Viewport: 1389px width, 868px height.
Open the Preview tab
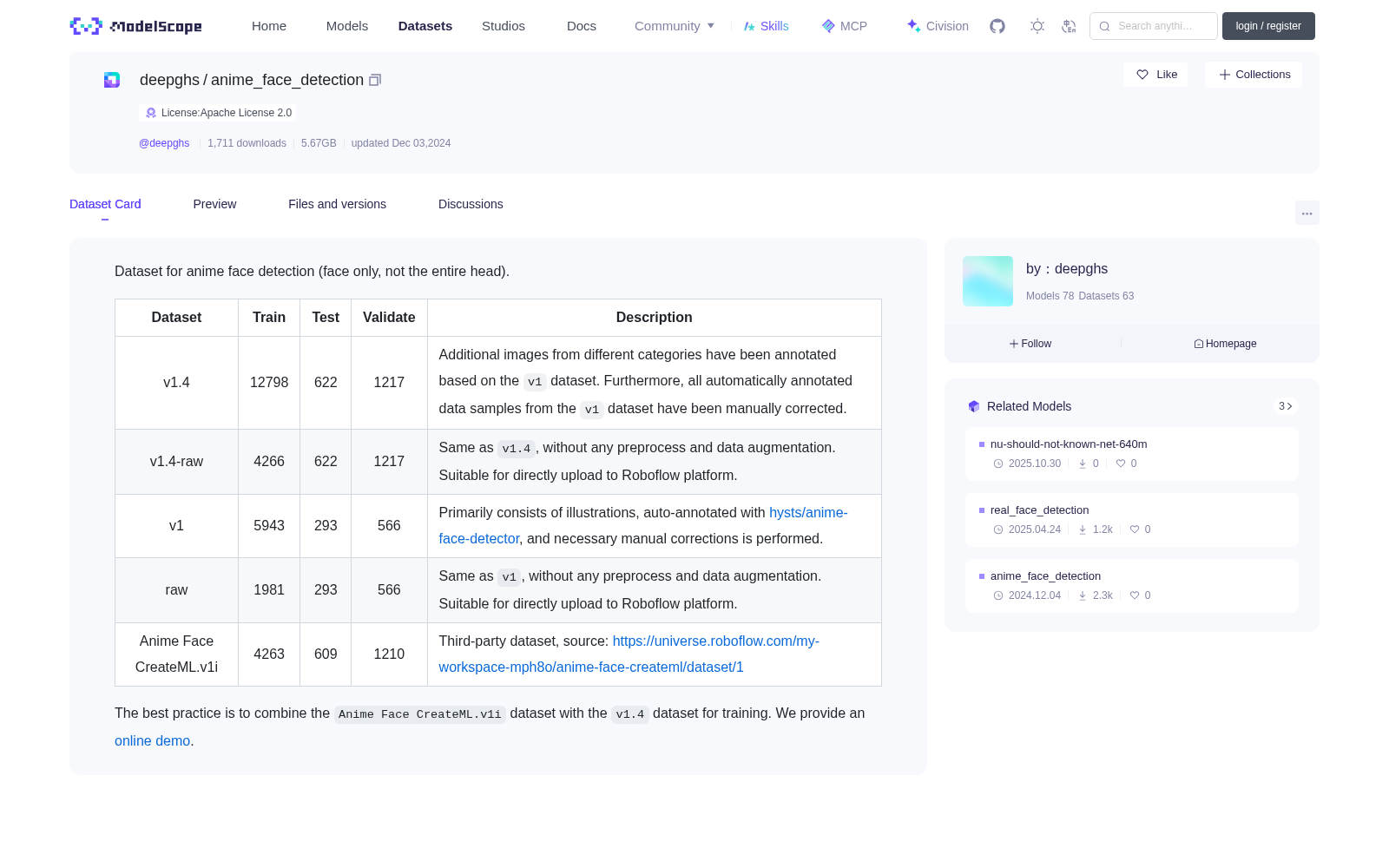tap(214, 204)
